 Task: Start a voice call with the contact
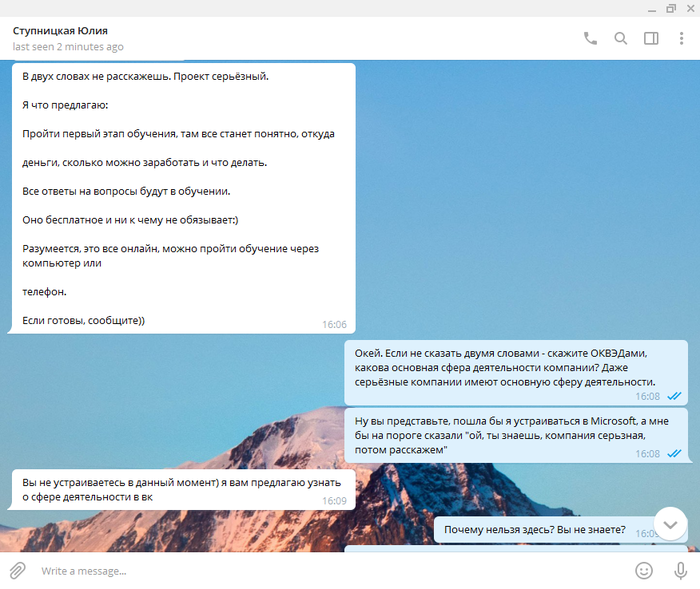point(590,39)
